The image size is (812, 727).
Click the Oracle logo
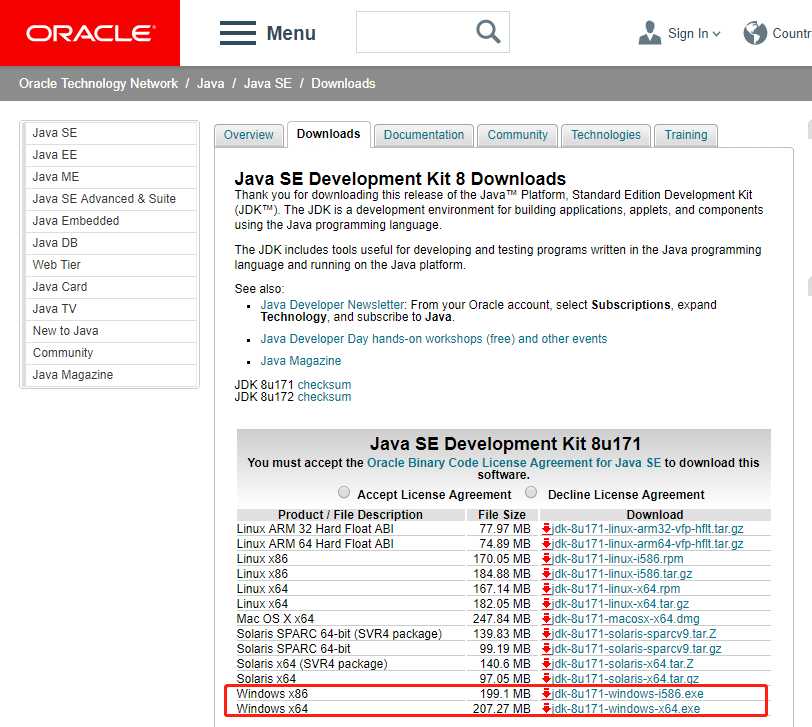click(90, 33)
